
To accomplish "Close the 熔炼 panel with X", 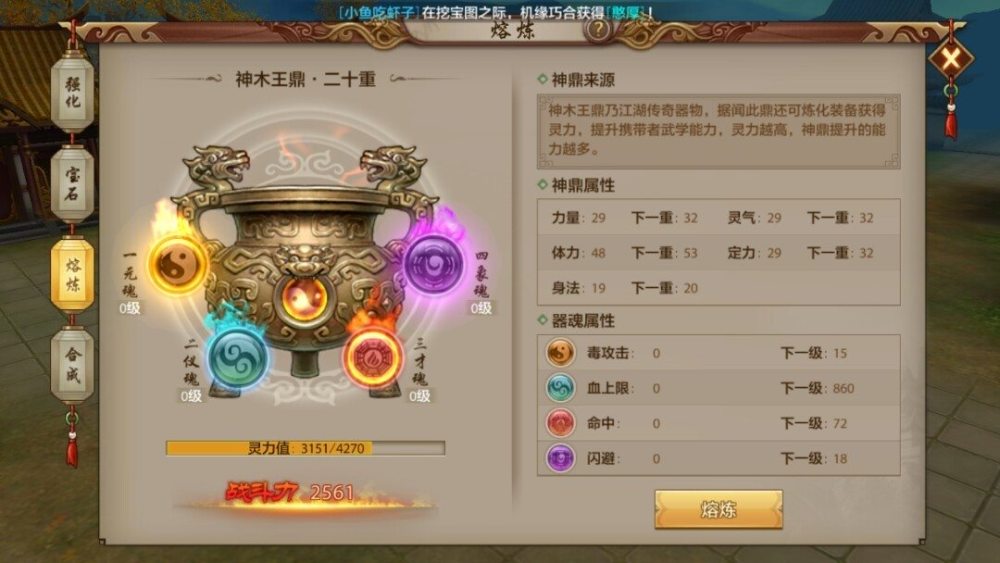I will tap(950, 60).
